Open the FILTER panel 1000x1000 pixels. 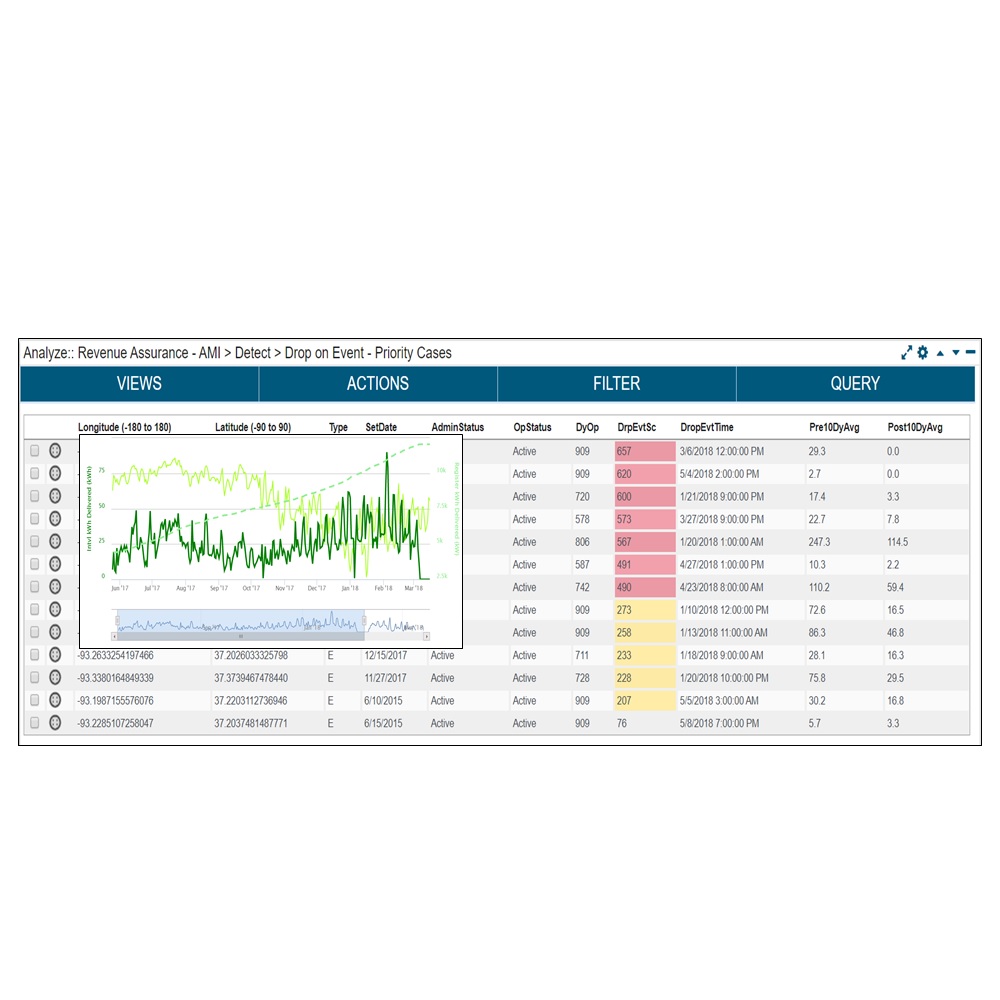[x=617, y=383]
